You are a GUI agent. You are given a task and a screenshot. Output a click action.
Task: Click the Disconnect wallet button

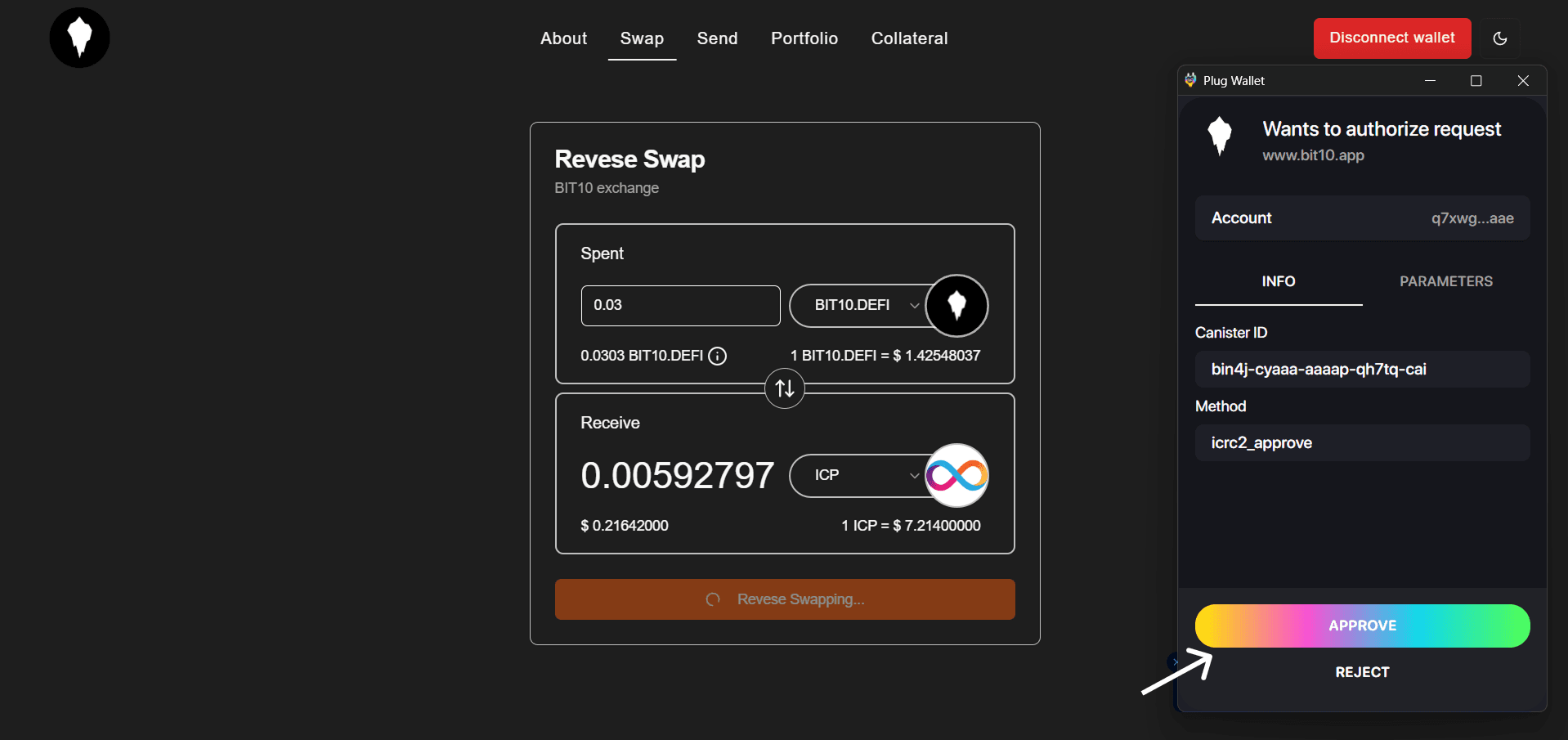[x=1392, y=38]
